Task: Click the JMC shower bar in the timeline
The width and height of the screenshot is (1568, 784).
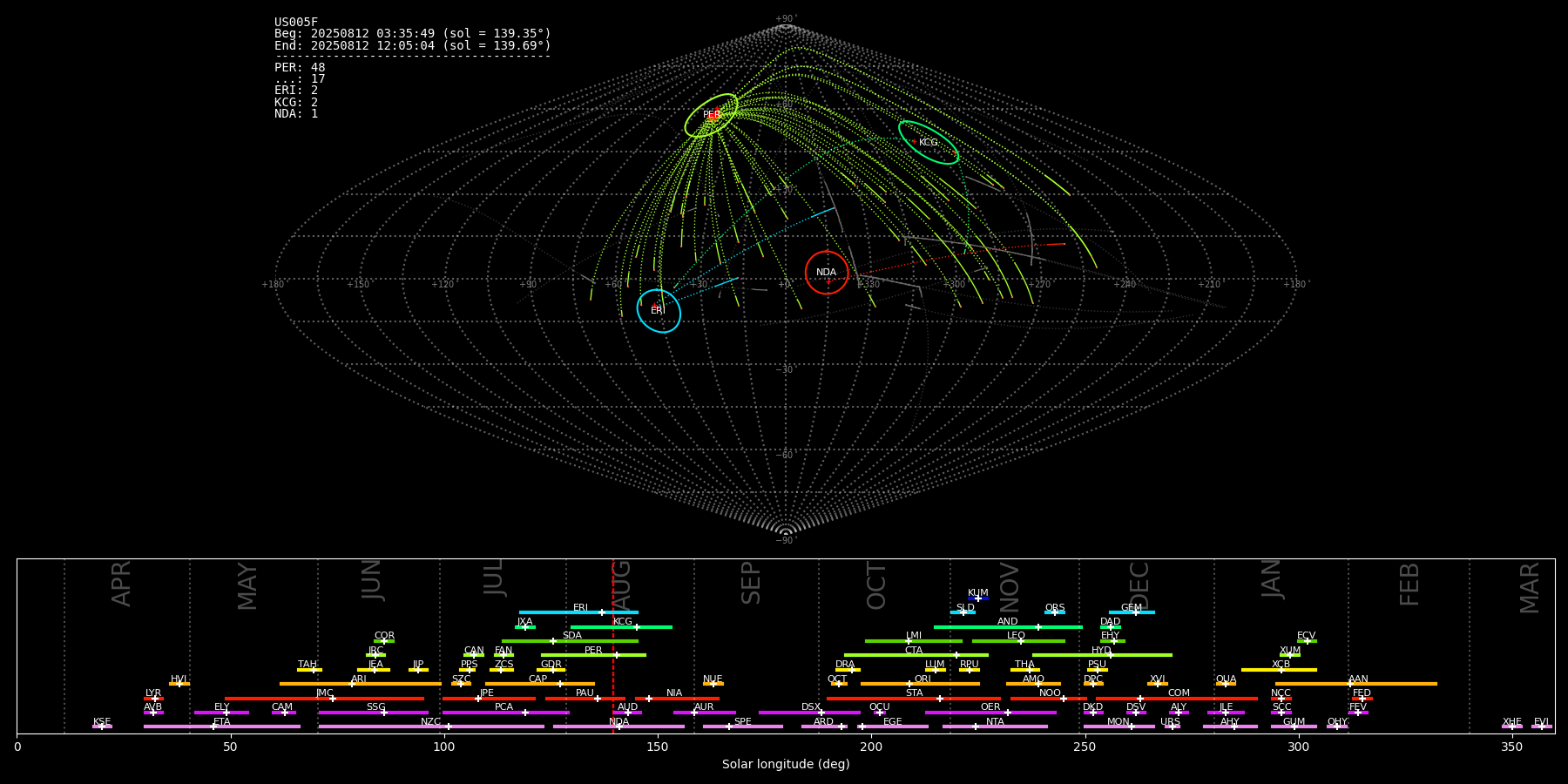Action: pos(324,699)
